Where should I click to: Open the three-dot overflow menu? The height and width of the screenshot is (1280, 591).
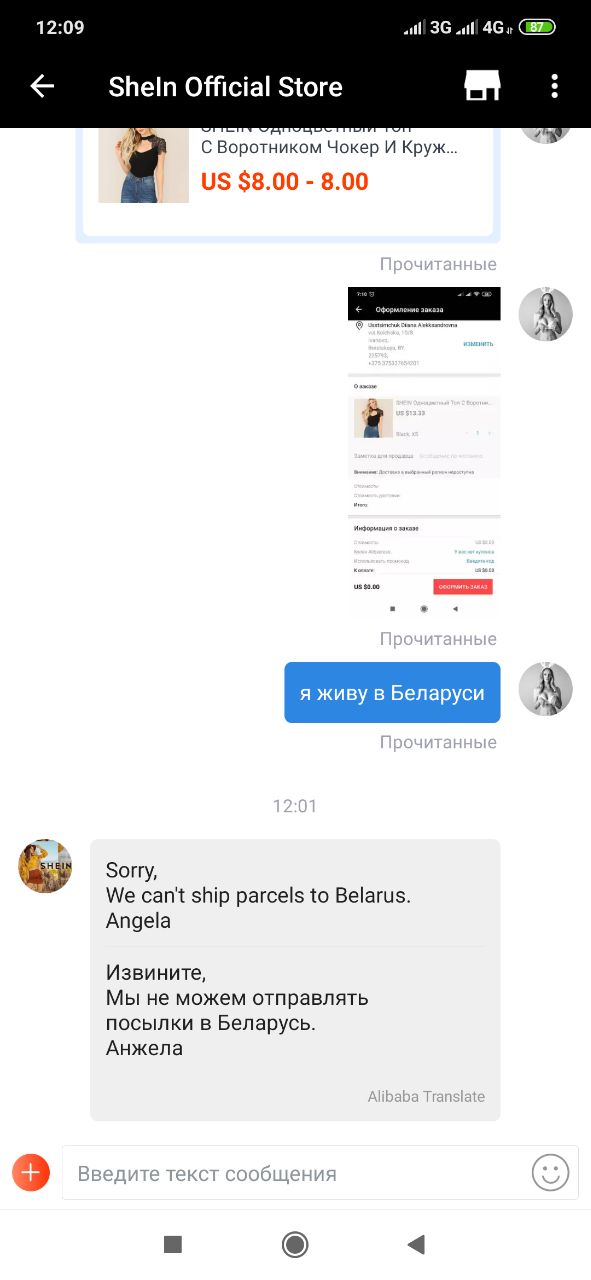(x=554, y=87)
